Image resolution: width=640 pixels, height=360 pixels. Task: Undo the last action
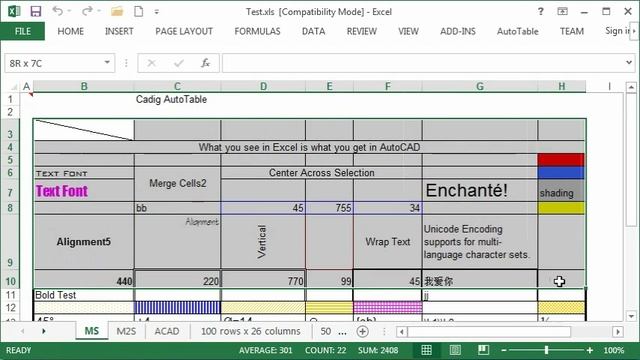click(x=58, y=11)
